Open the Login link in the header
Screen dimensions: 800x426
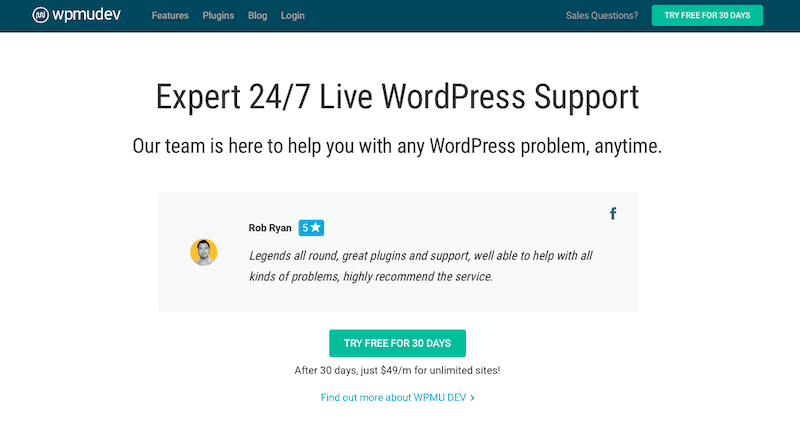pyautogui.click(x=292, y=16)
